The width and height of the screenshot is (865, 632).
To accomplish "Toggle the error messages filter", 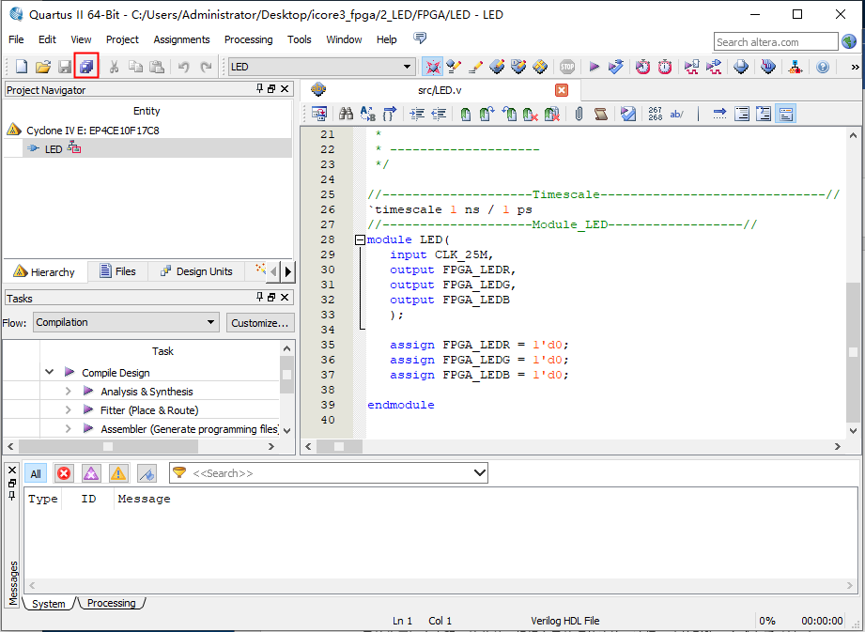I will coord(64,473).
